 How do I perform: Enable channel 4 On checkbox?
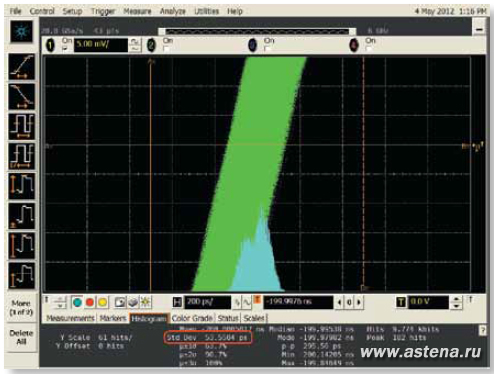click(368, 49)
